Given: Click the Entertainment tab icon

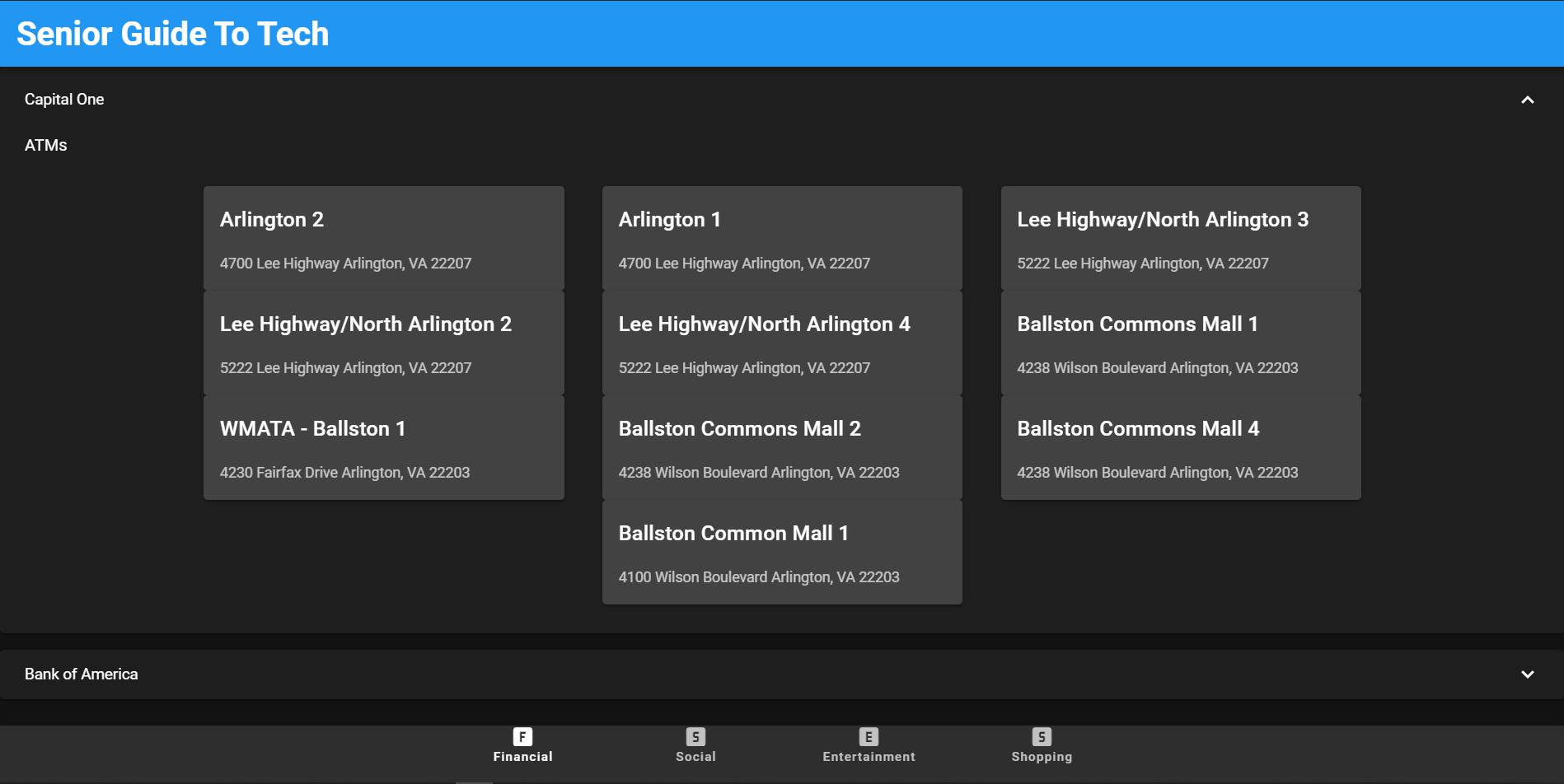Looking at the screenshot, I should coord(869,736).
